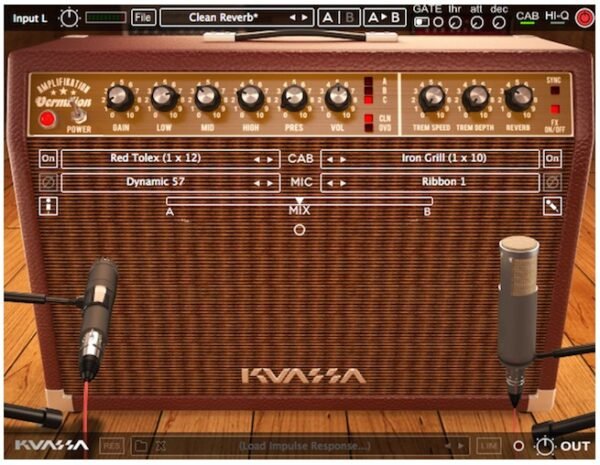Open the impulse response folder icon
This screenshot has width=600, height=465.
[141, 446]
